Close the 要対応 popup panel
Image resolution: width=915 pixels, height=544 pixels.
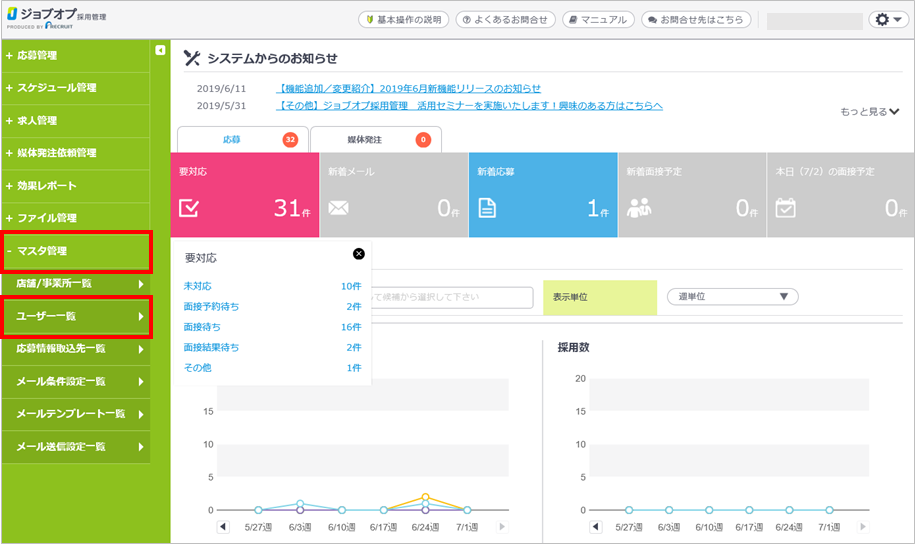(359, 254)
